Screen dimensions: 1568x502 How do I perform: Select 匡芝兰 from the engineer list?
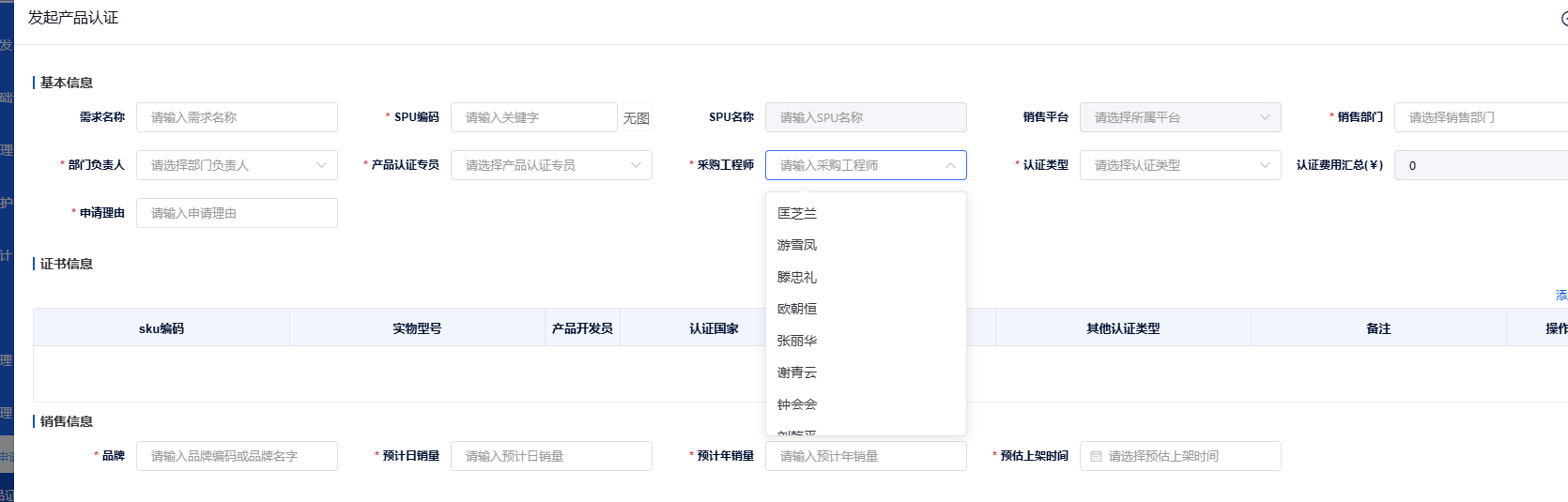(x=797, y=213)
